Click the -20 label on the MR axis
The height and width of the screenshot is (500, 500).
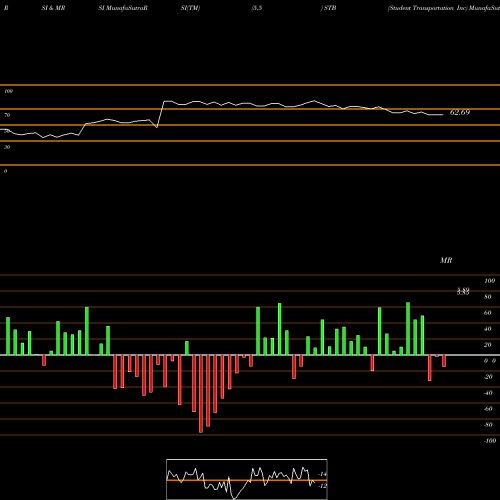point(488,377)
